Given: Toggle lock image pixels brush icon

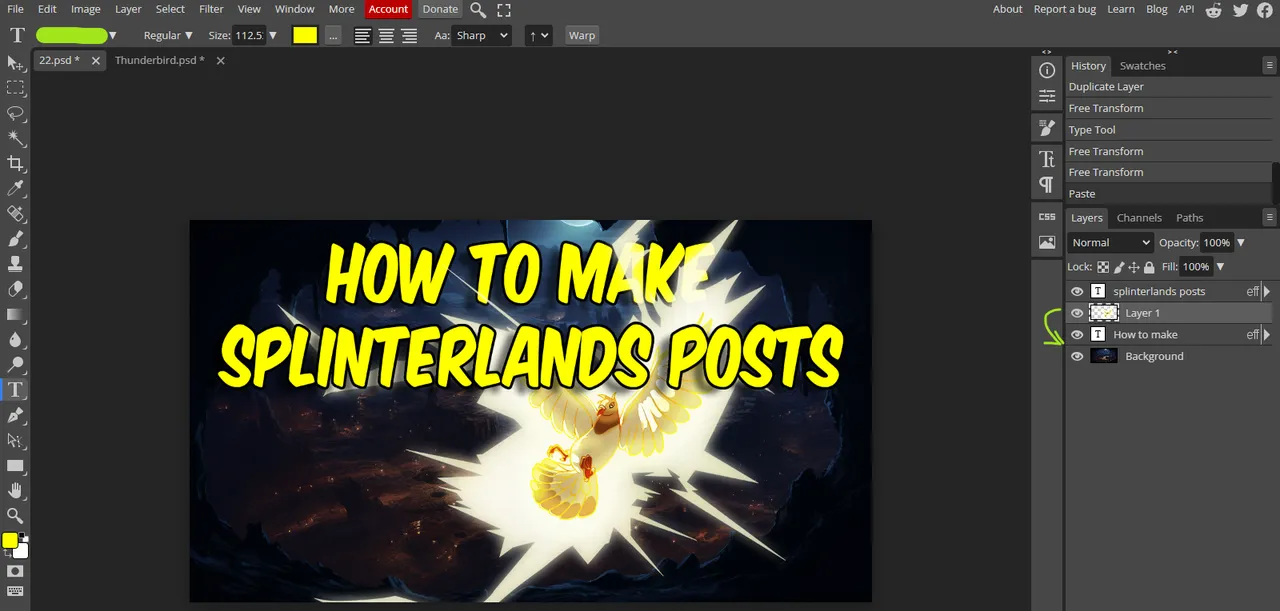Looking at the screenshot, I should click(x=1119, y=267).
